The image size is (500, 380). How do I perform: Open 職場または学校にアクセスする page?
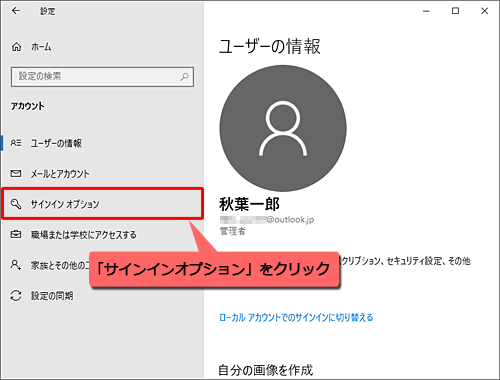[x=102, y=235]
